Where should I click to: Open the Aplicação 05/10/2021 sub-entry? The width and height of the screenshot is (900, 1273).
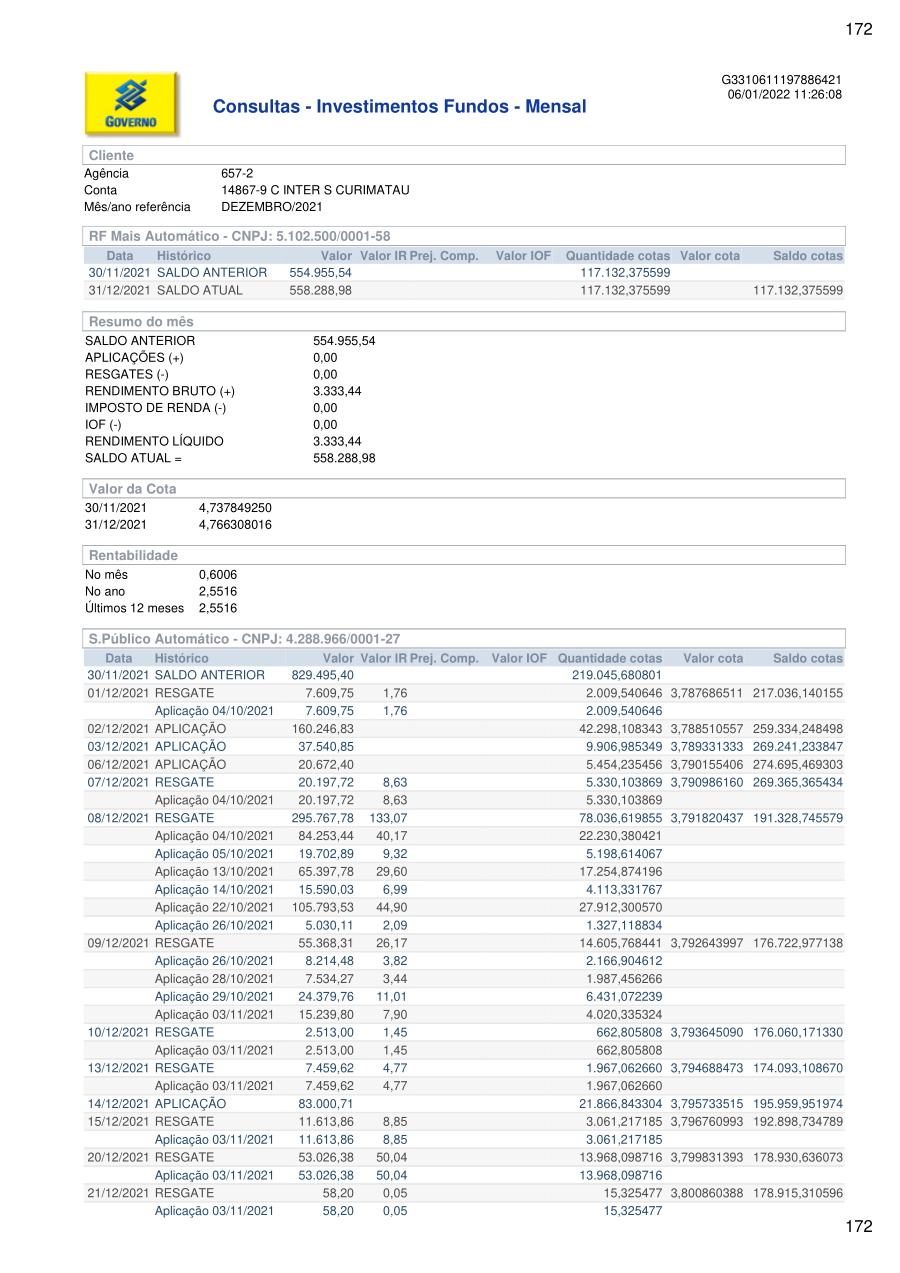pos(213,854)
